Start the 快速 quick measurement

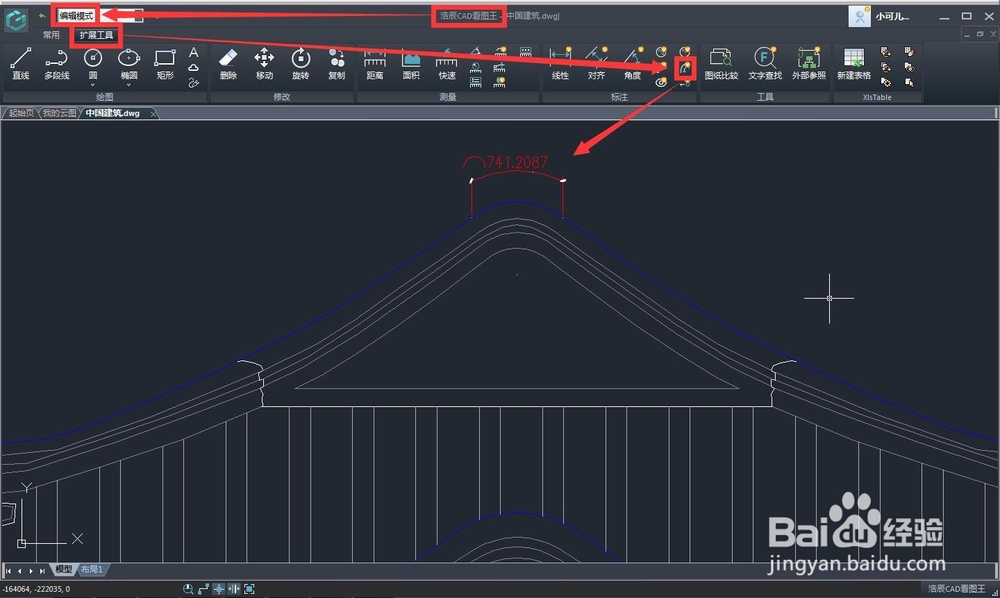click(x=447, y=65)
